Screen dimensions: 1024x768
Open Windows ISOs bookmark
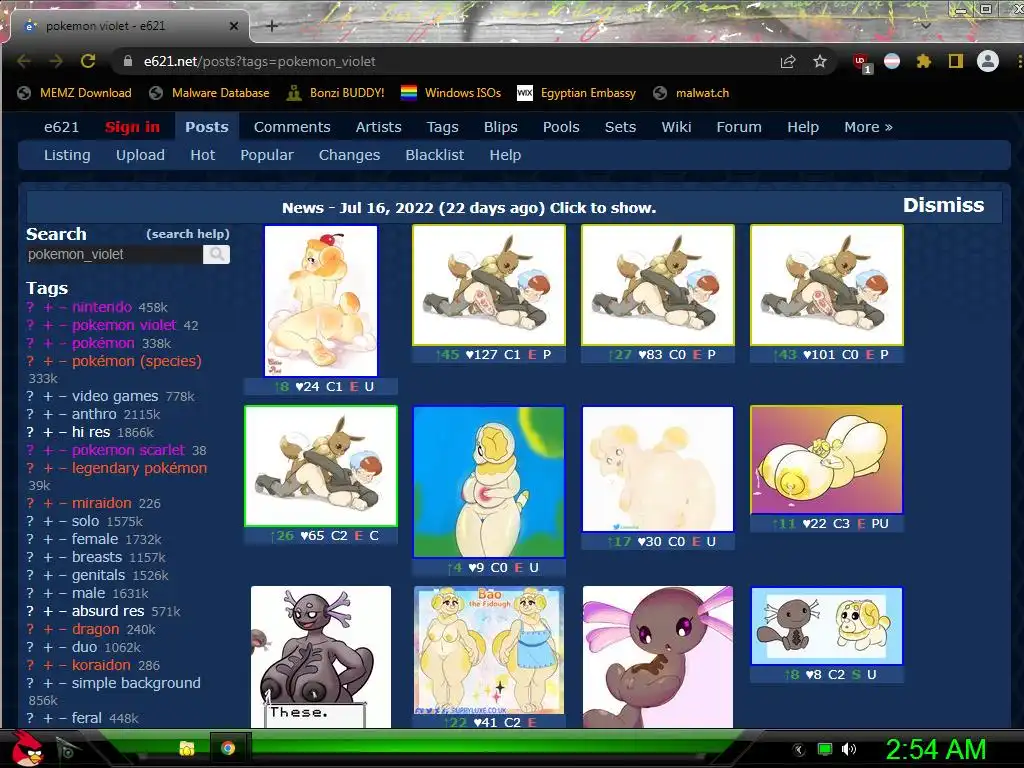[451, 93]
